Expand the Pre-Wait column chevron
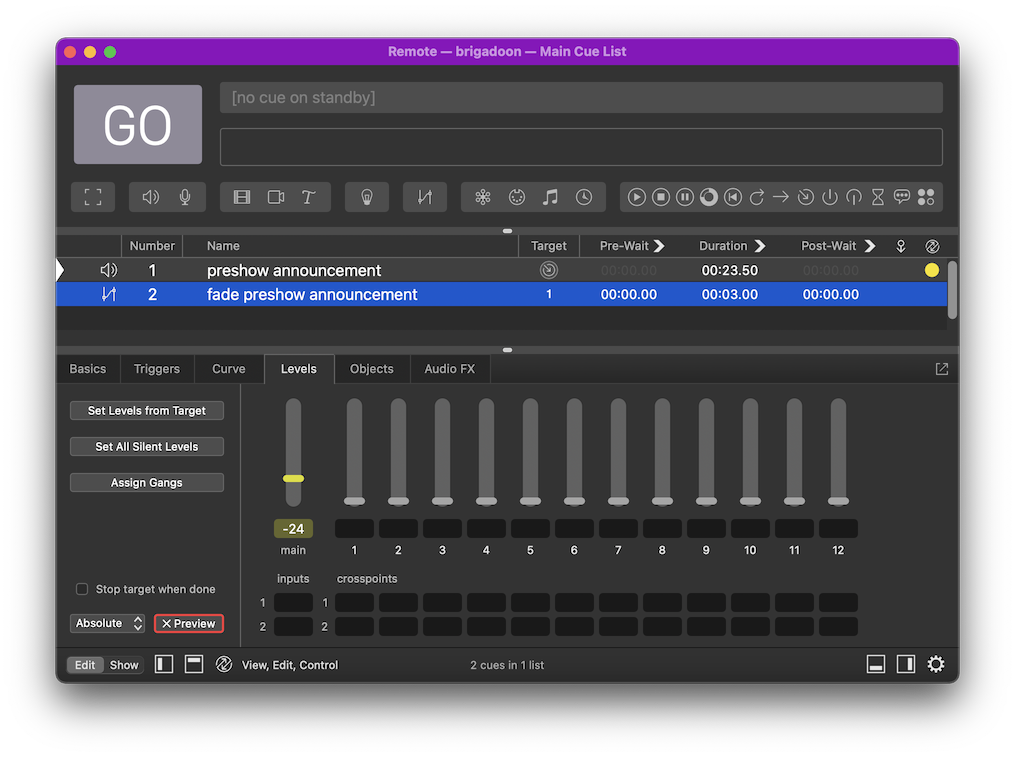The image size is (1015, 757). click(x=659, y=246)
